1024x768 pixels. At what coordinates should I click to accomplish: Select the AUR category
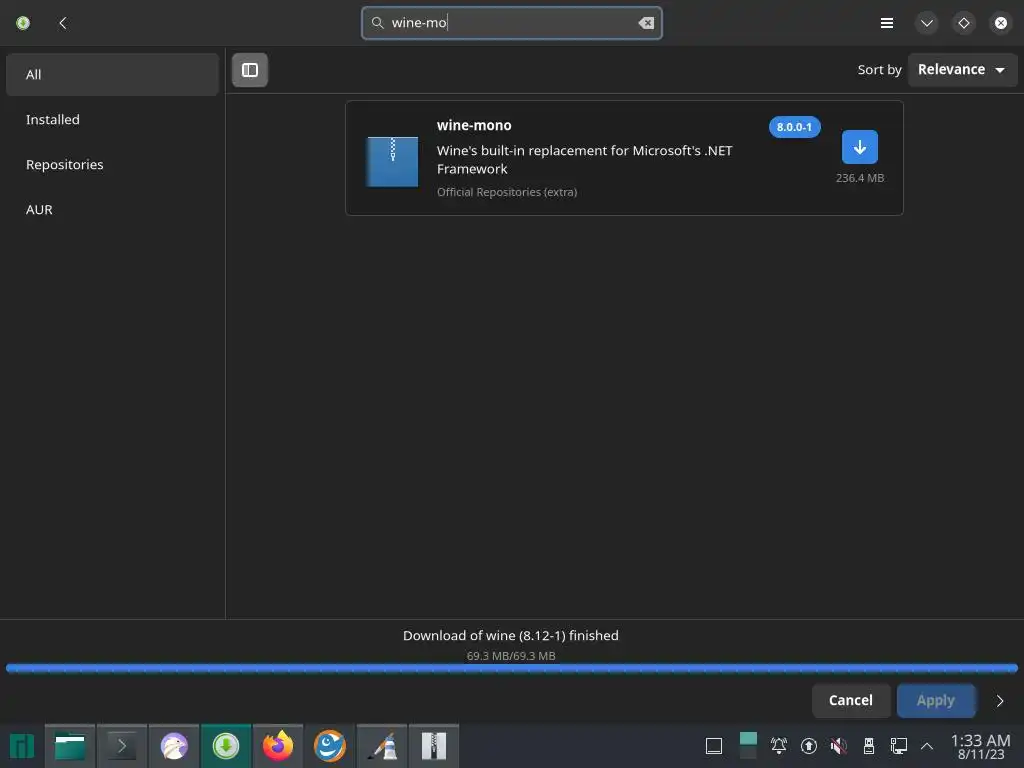point(112,210)
